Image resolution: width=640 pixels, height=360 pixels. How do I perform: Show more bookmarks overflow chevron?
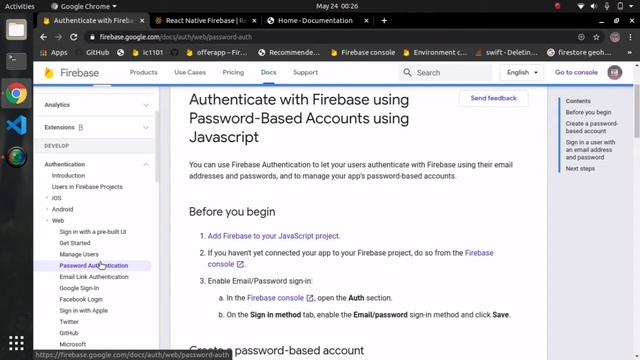(x=630, y=52)
